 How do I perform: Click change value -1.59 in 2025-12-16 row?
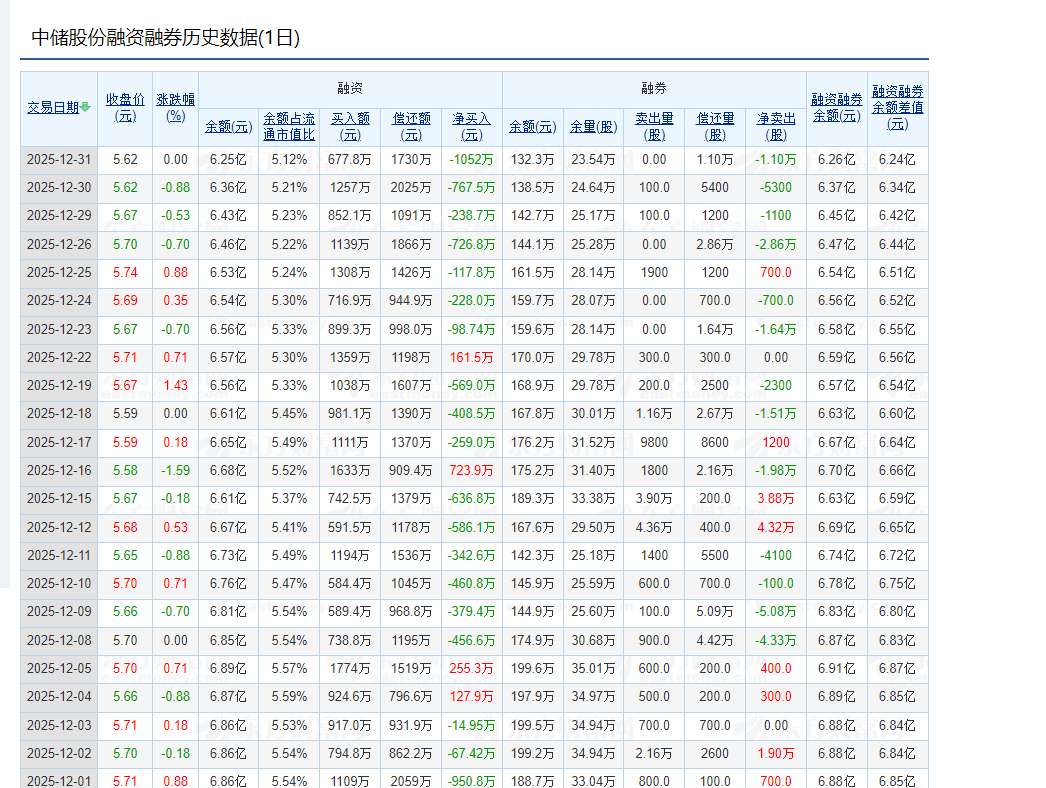tap(175, 470)
